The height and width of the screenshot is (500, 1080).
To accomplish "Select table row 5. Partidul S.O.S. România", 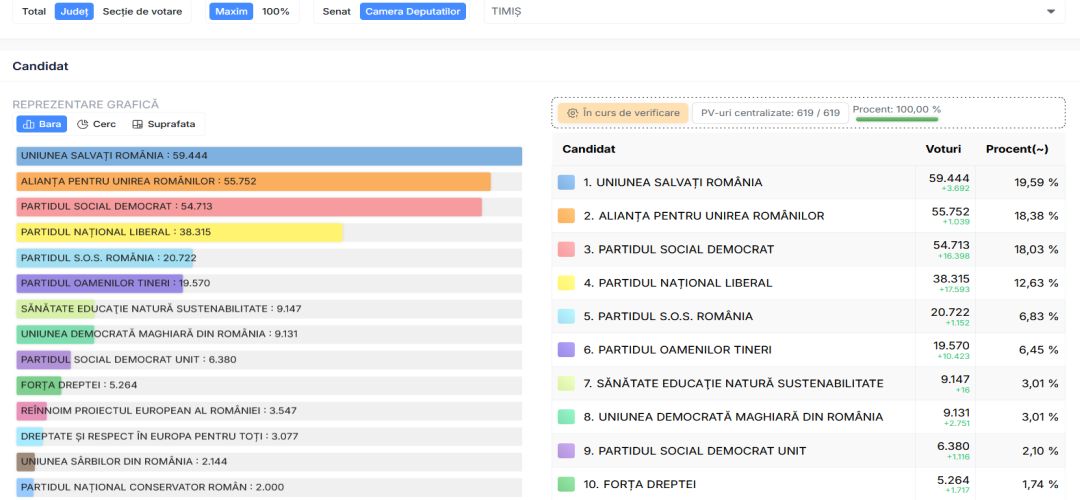I will pos(809,316).
